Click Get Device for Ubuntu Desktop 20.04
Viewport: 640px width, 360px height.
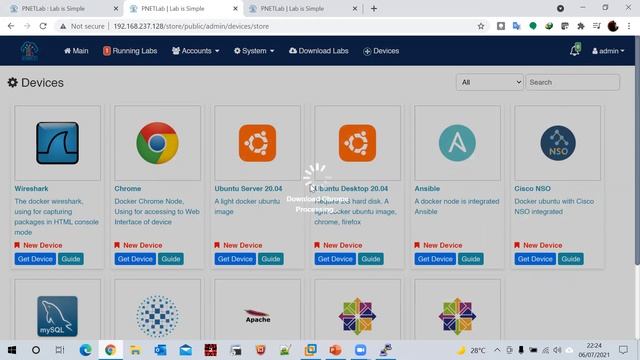tap(335, 259)
